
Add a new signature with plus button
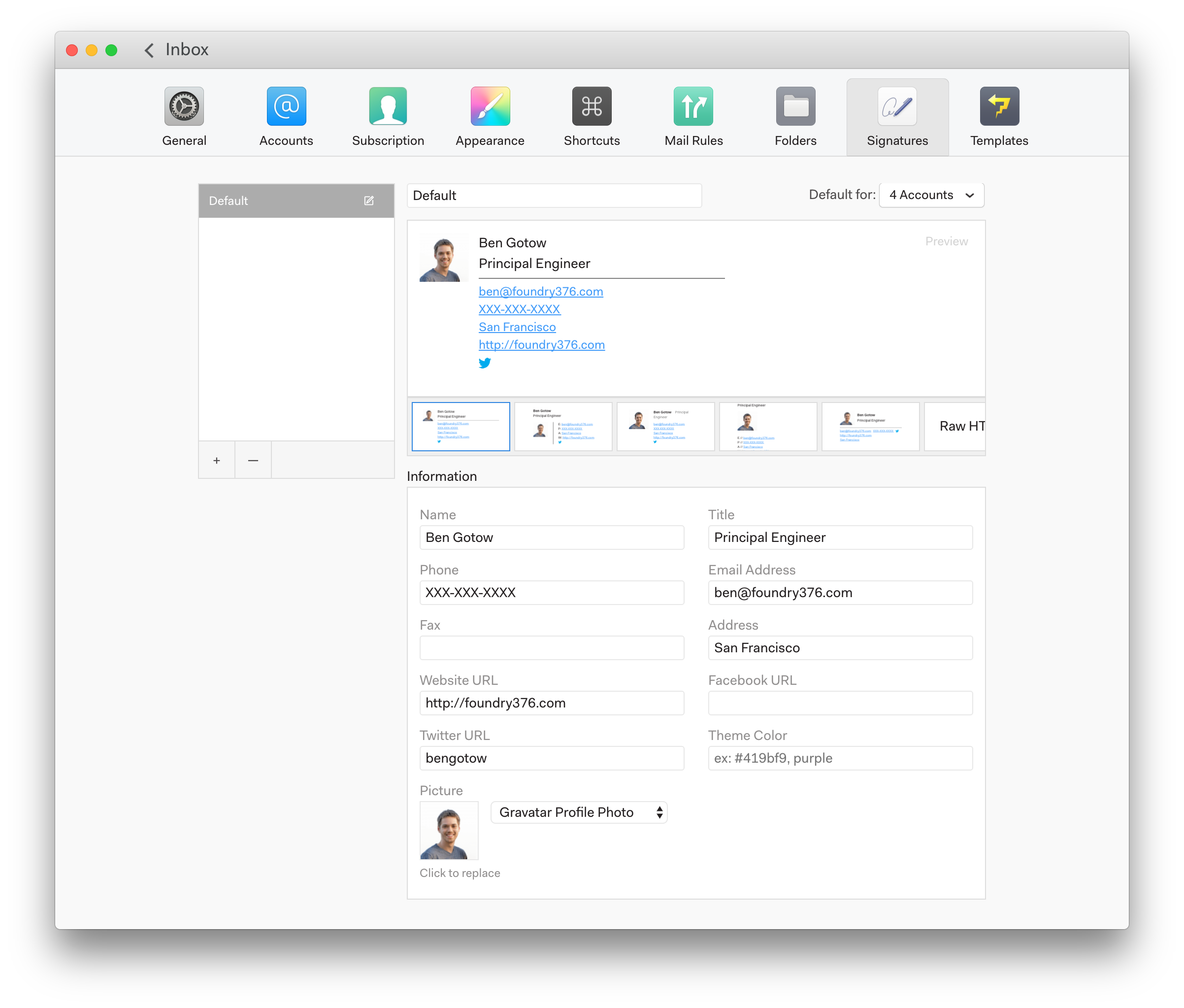(x=217, y=460)
